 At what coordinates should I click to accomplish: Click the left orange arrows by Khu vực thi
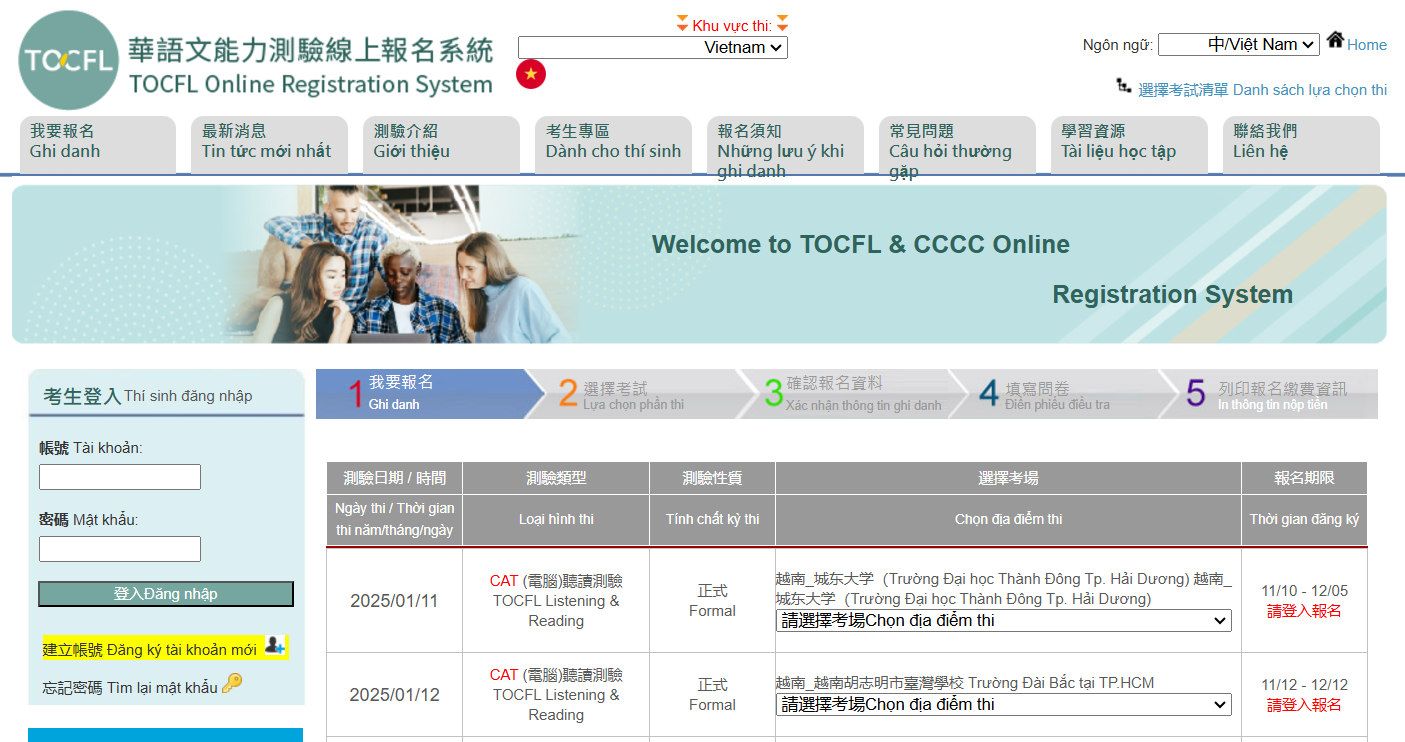tap(682, 23)
